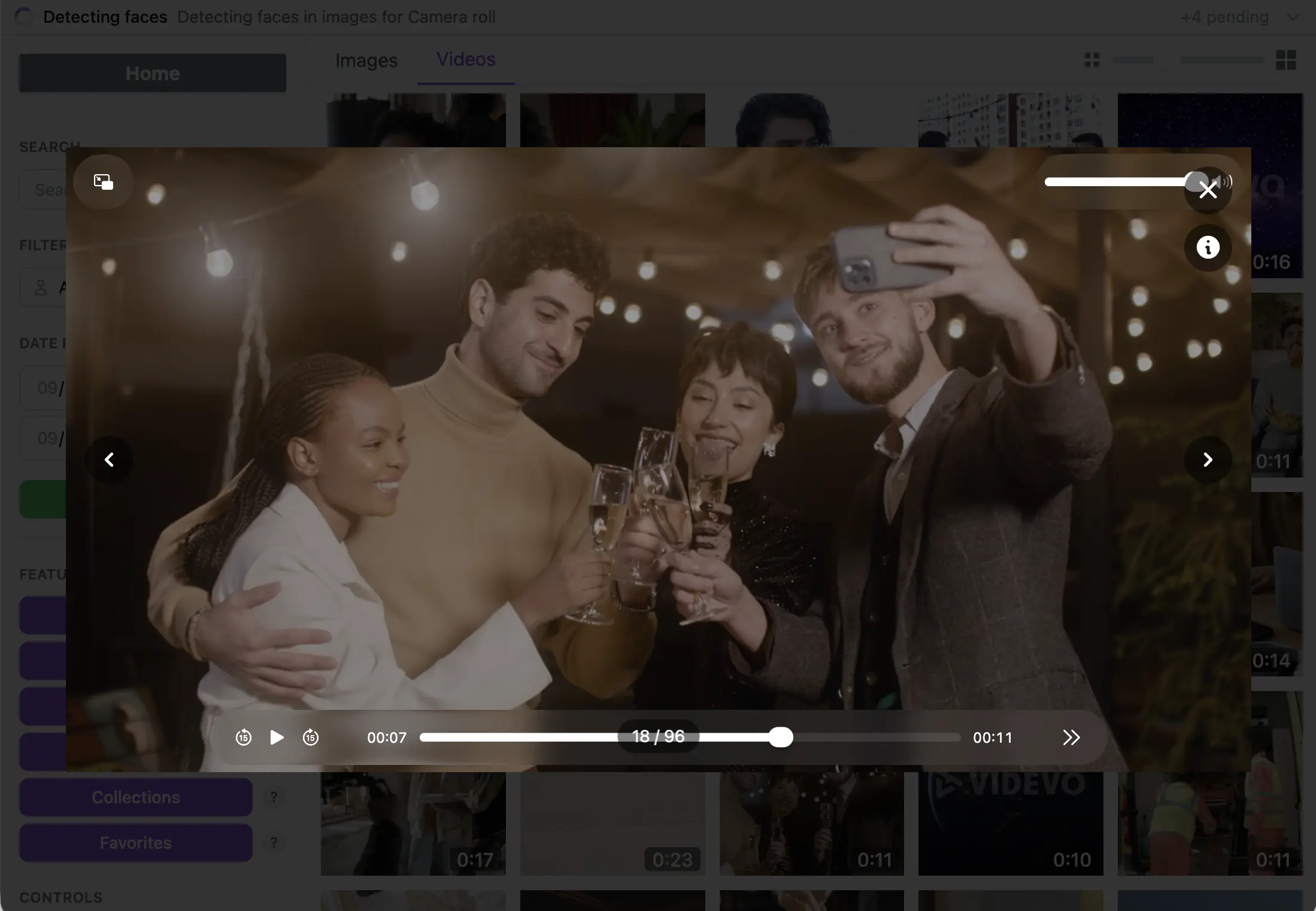Open the person filter dropdown
This screenshot has height=911, width=1316.
pyautogui.click(x=43, y=288)
